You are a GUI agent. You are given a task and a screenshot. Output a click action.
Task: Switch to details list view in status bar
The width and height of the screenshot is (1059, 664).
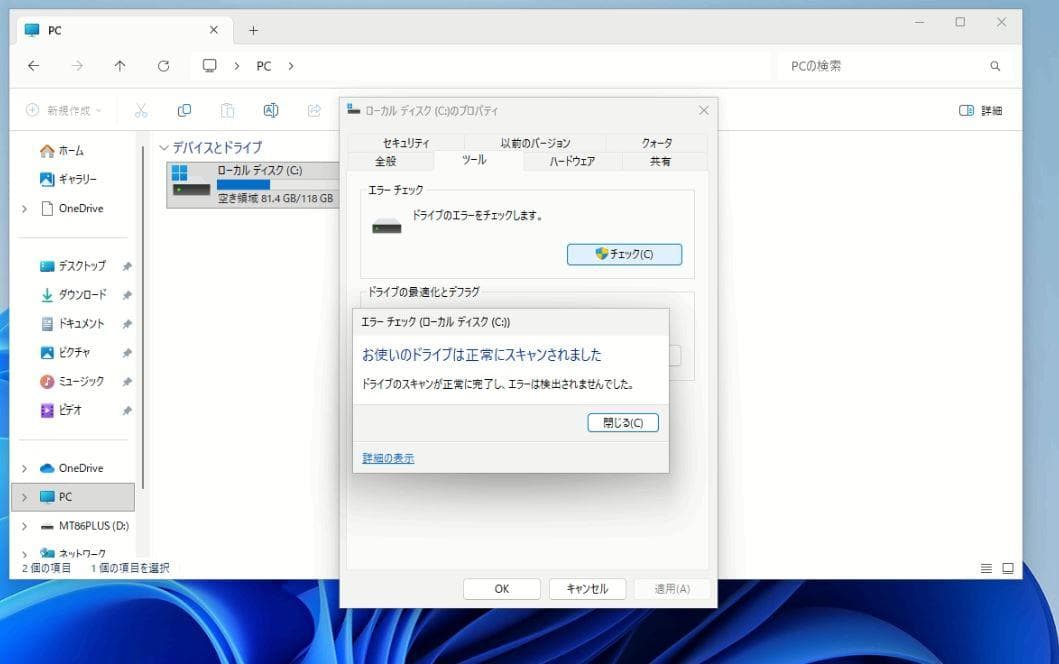tap(986, 568)
